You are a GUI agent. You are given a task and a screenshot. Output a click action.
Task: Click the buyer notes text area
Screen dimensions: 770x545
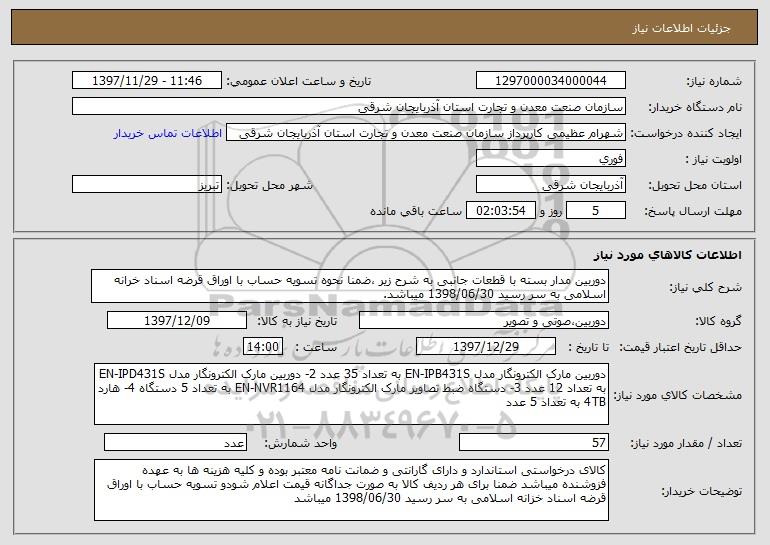point(351,490)
